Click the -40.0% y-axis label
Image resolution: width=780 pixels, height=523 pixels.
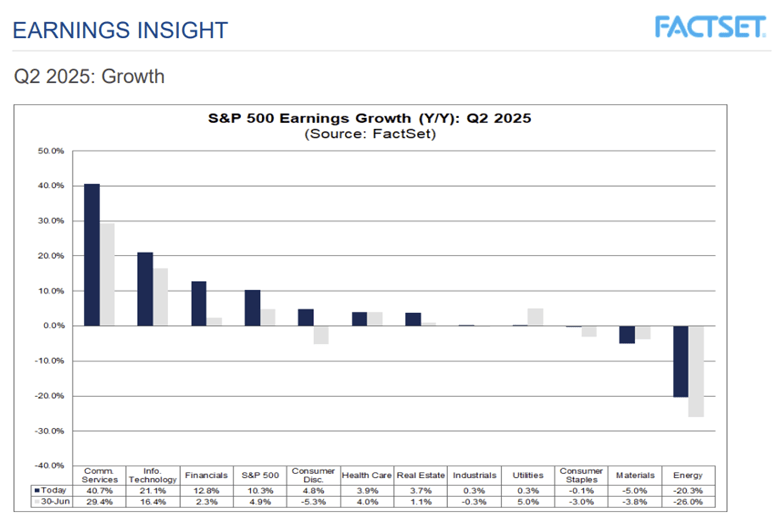pos(49,466)
